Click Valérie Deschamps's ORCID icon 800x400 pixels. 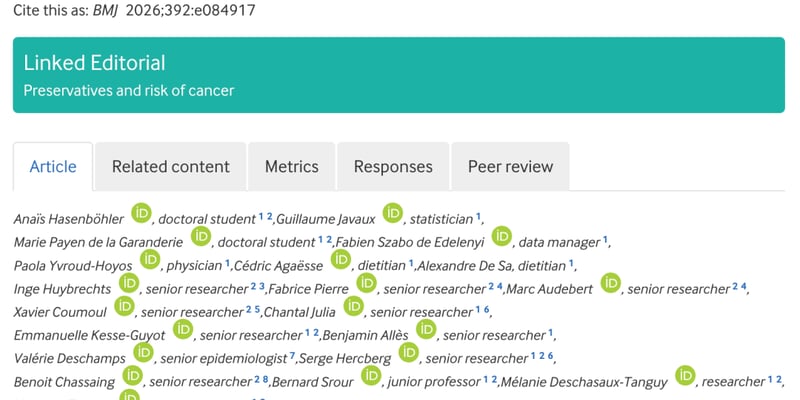(143, 354)
